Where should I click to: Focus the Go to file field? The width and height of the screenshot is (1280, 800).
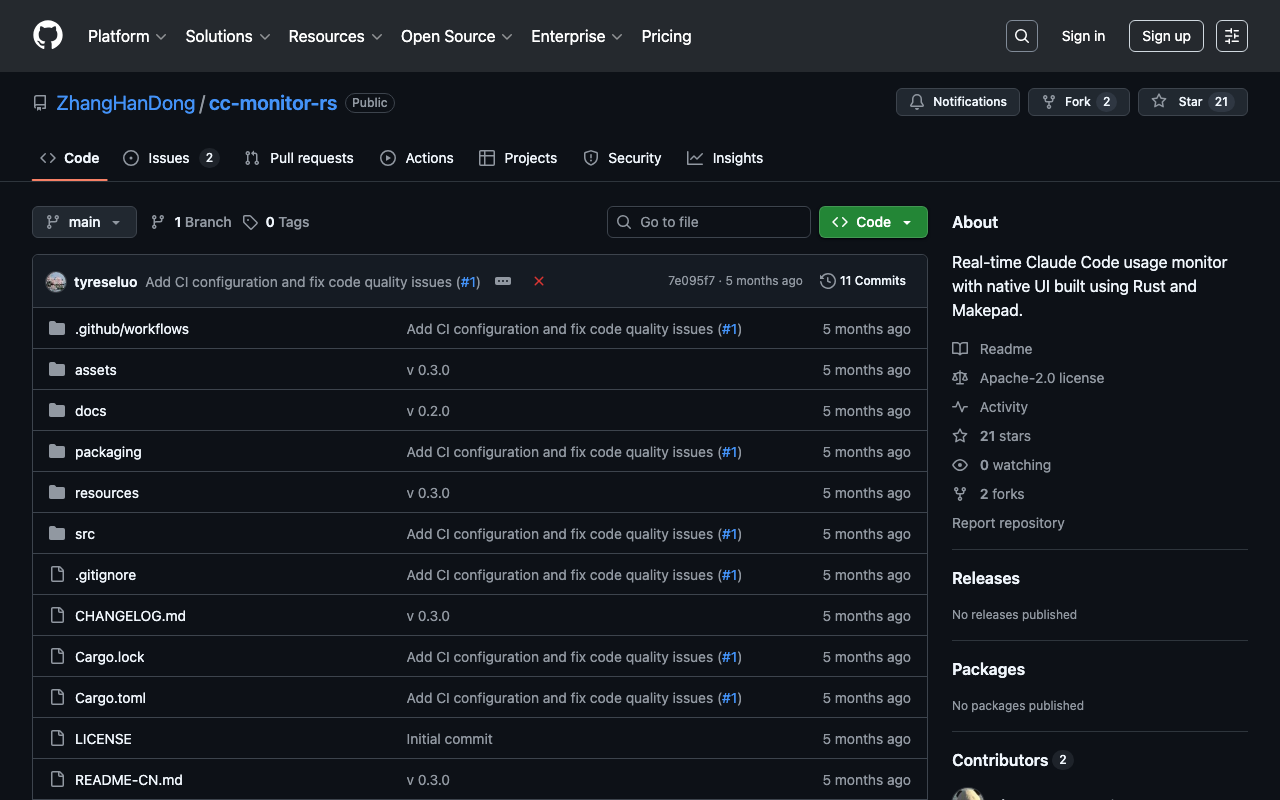[709, 222]
